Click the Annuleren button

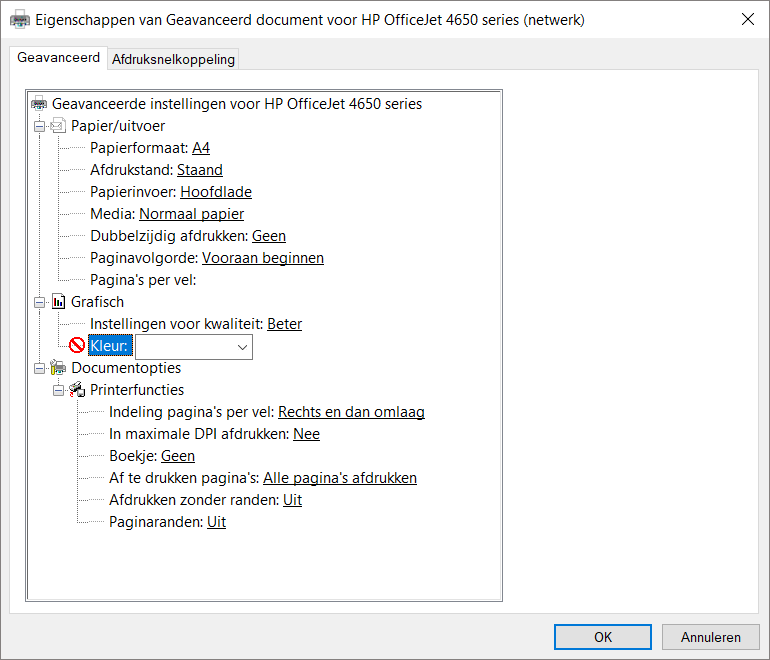tap(711, 637)
